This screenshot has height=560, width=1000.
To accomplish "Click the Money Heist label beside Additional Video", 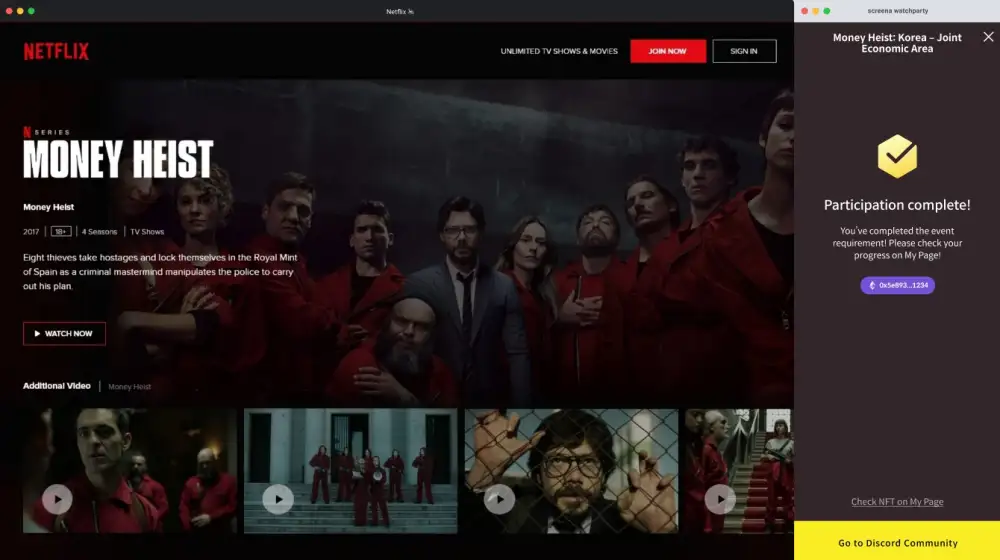I will pyautogui.click(x=130, y=387).
